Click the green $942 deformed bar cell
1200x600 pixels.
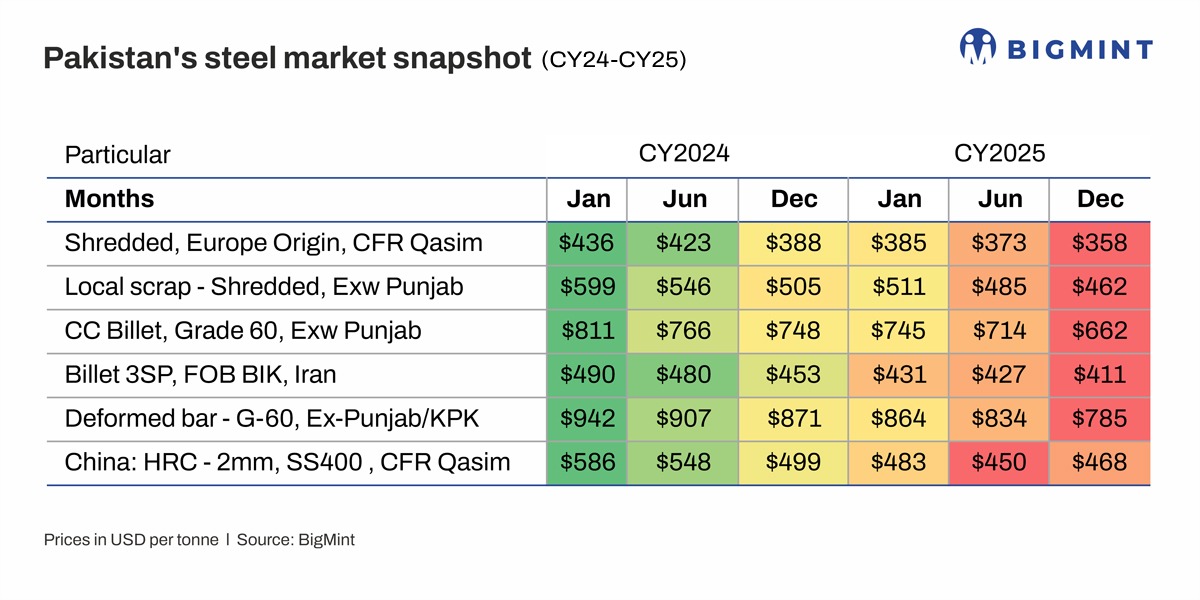pyautogui.click(x=587, y=418)
